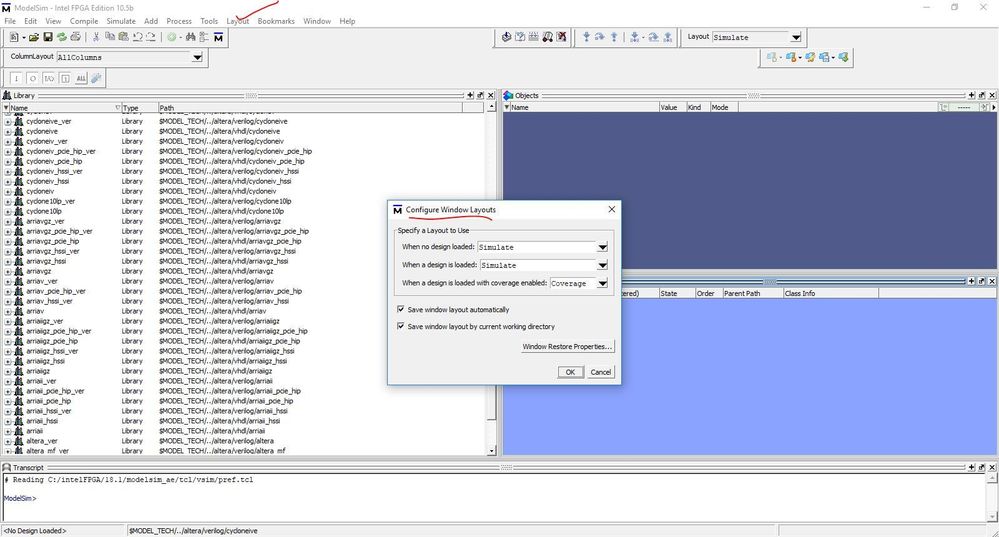Screen dimensions: 999x537
Task: Open the Compile menu
Action: [x=84, y=21]
